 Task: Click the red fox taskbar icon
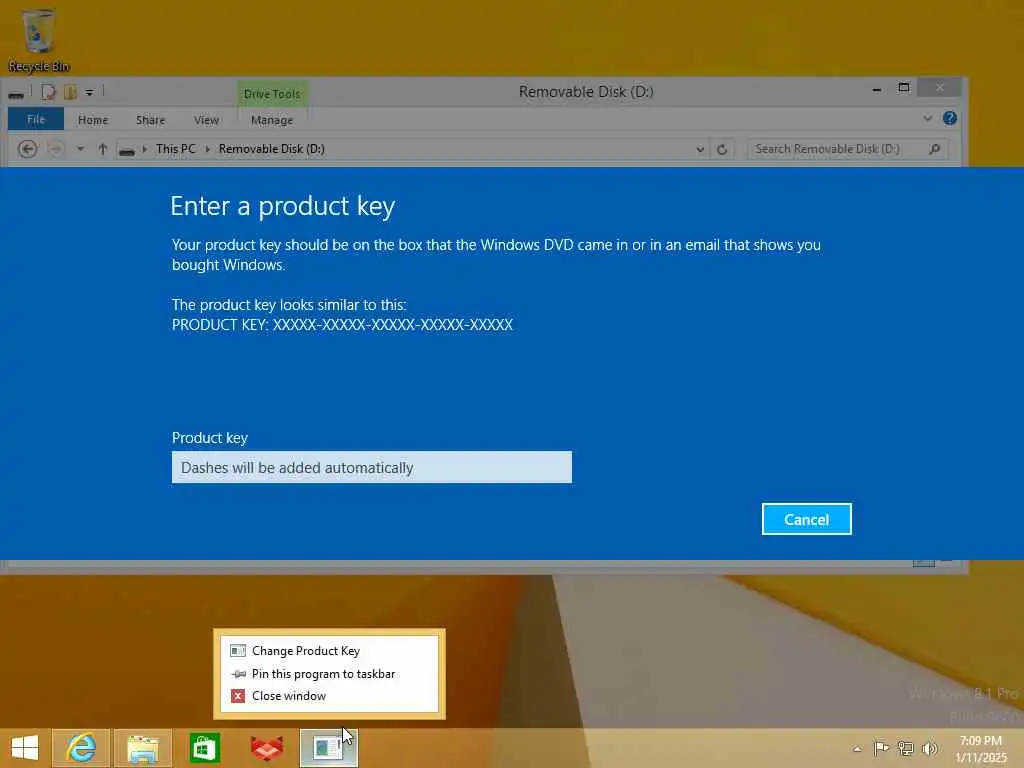pyautogui.click(x=266, y=748)
